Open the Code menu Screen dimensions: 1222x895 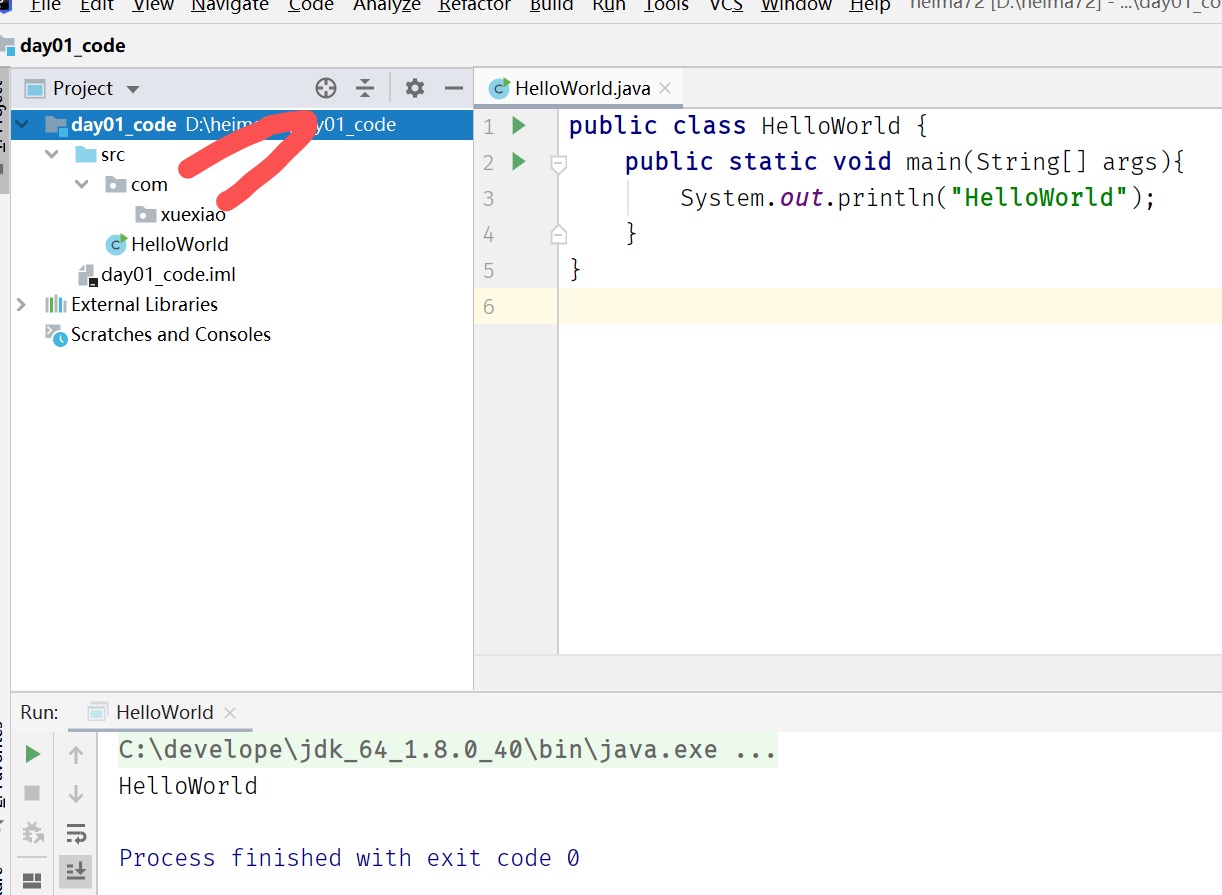click(311, 6)
